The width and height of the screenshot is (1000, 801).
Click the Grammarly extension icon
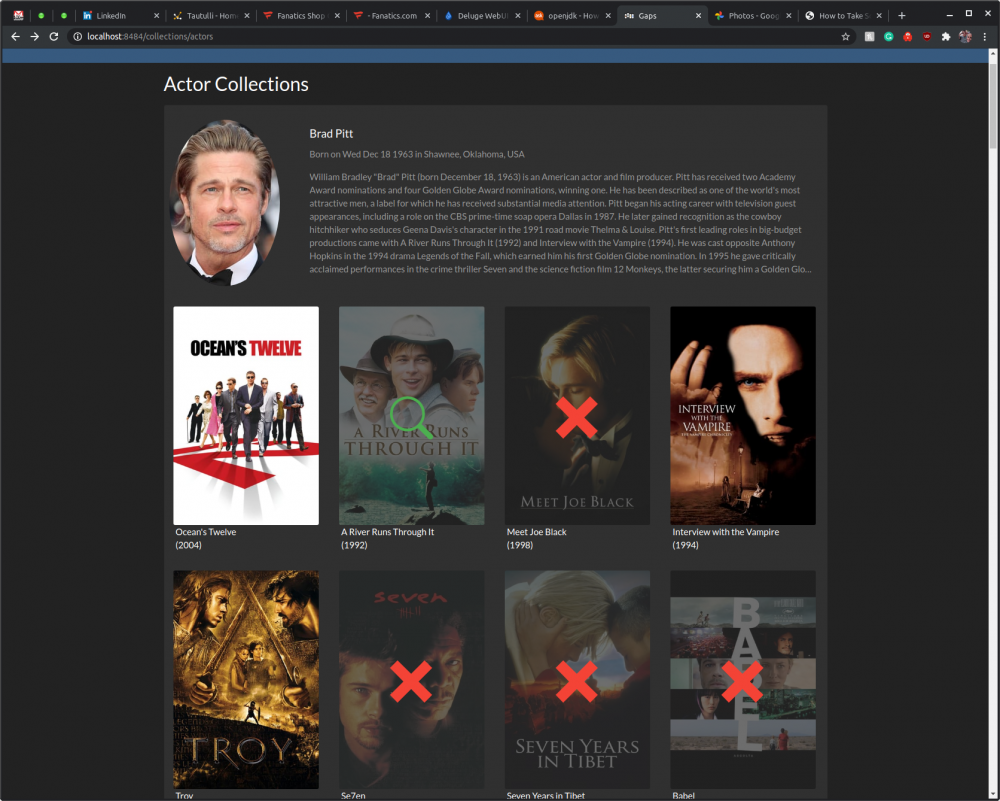pos(888,36)
